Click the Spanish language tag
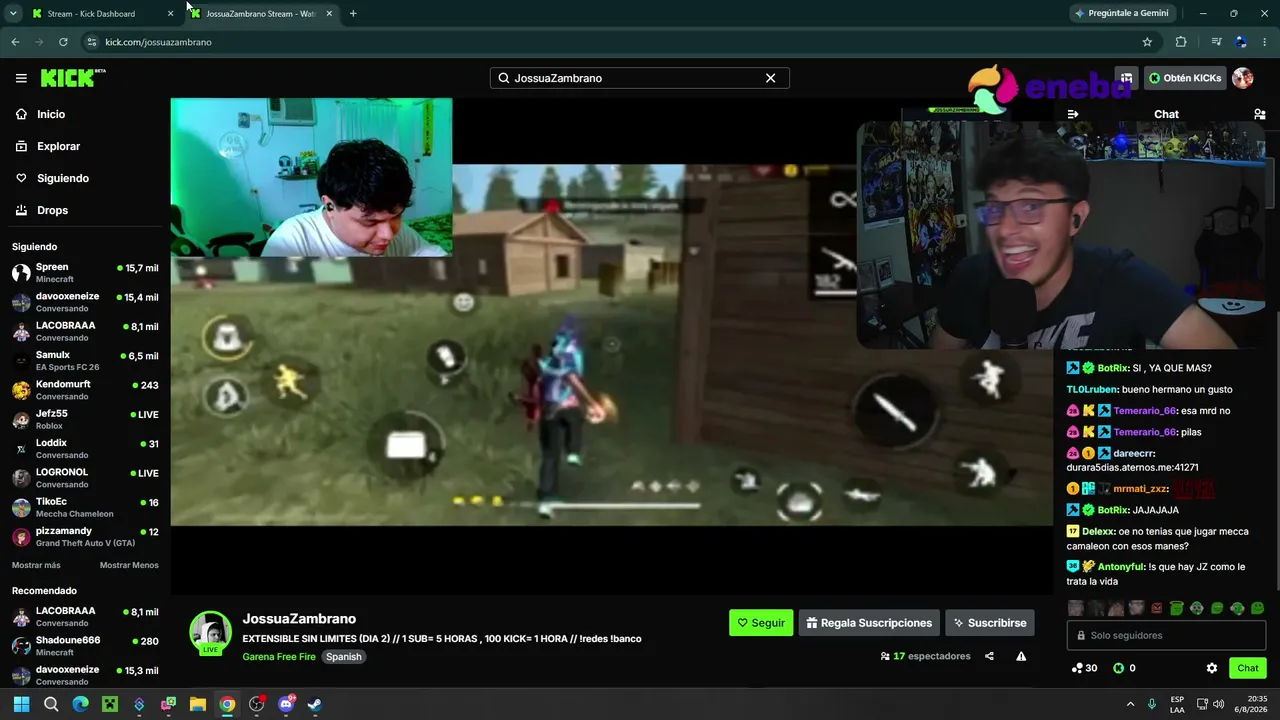This screenshot has height=720, width=1280. pos(343,657)
